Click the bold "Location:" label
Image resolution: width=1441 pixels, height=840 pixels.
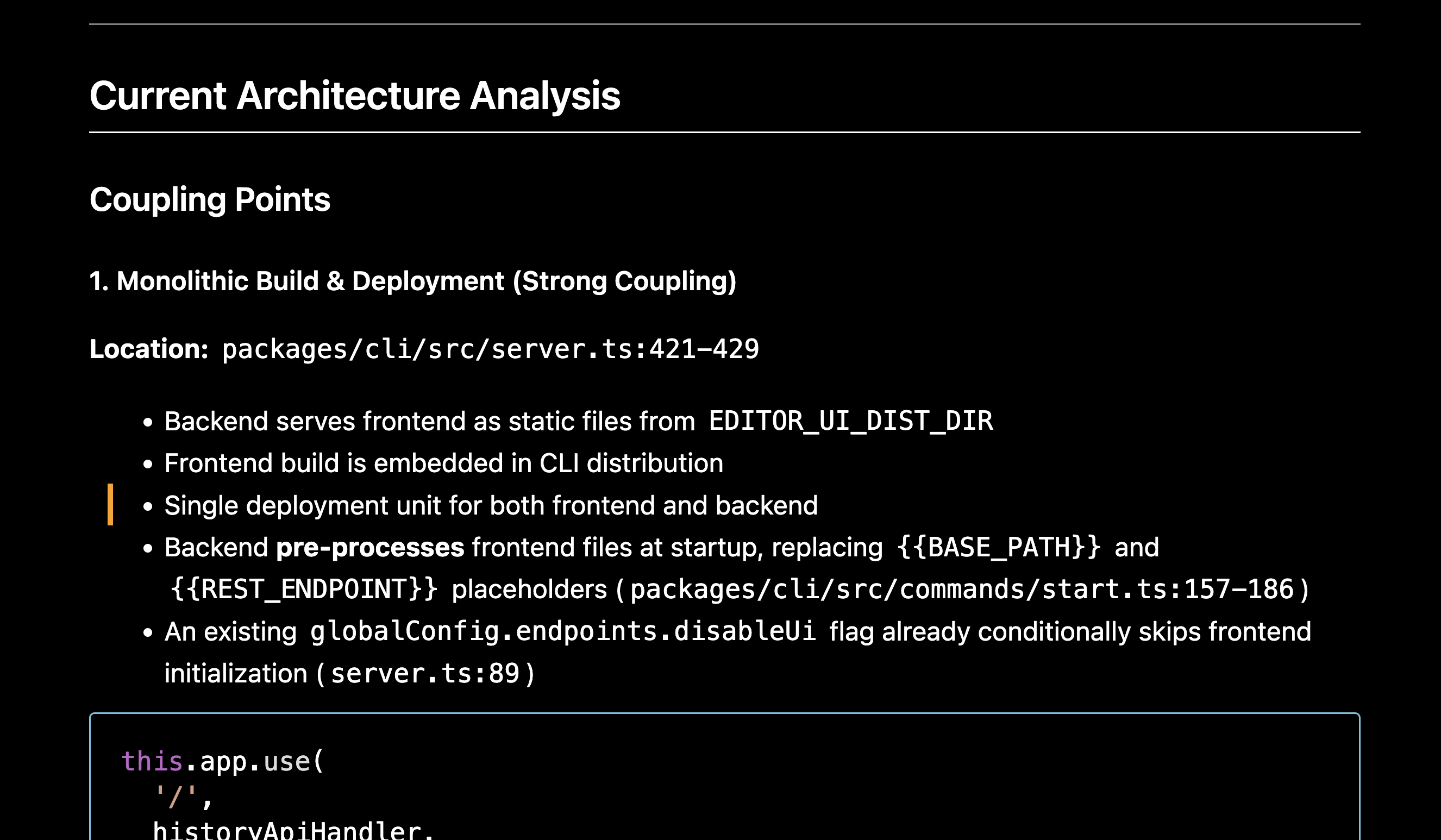click(x=149, y=349)
